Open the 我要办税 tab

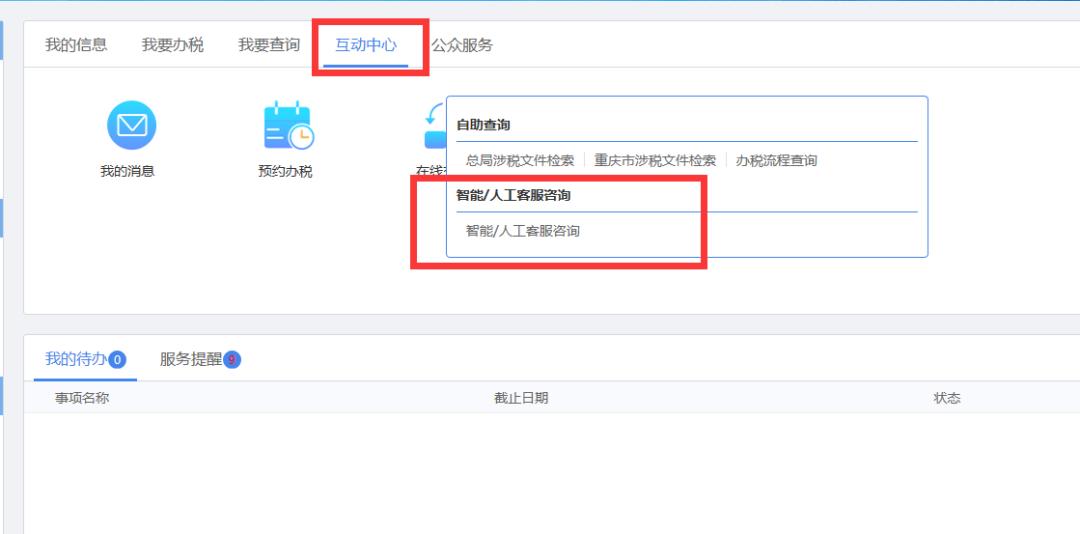point(172,45)
